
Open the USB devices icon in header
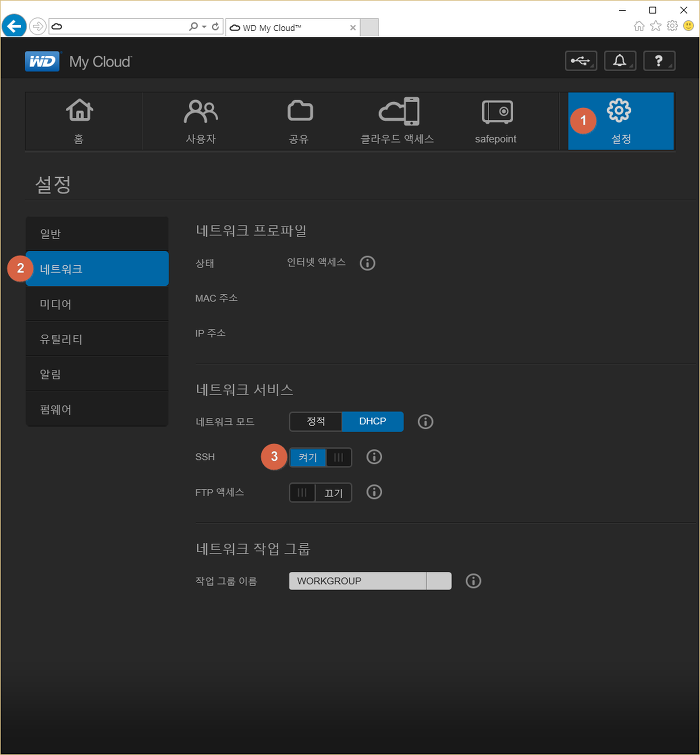(581, 61)
